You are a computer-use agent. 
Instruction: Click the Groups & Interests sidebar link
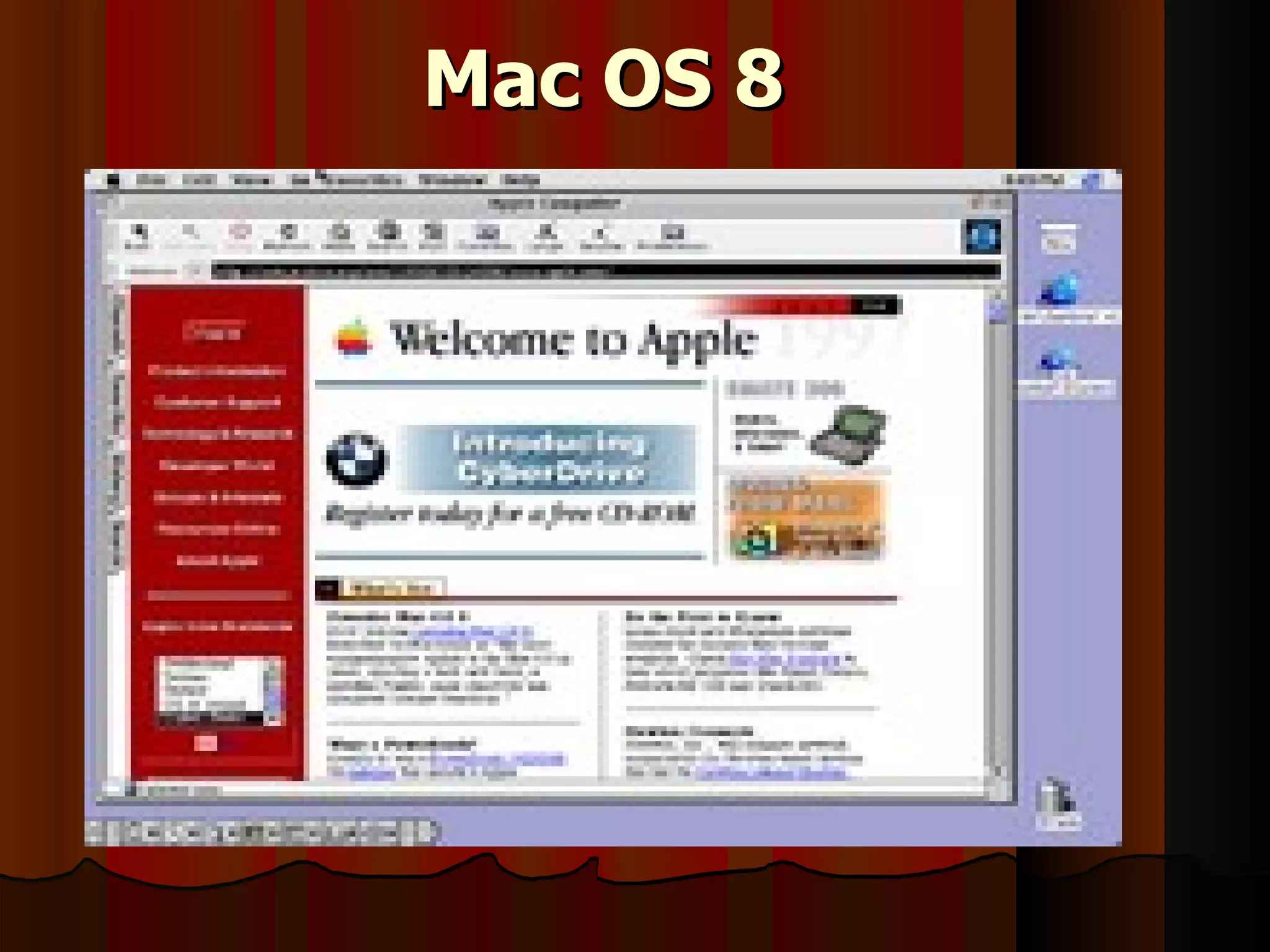pyautogui.click(x=217, y=497)
